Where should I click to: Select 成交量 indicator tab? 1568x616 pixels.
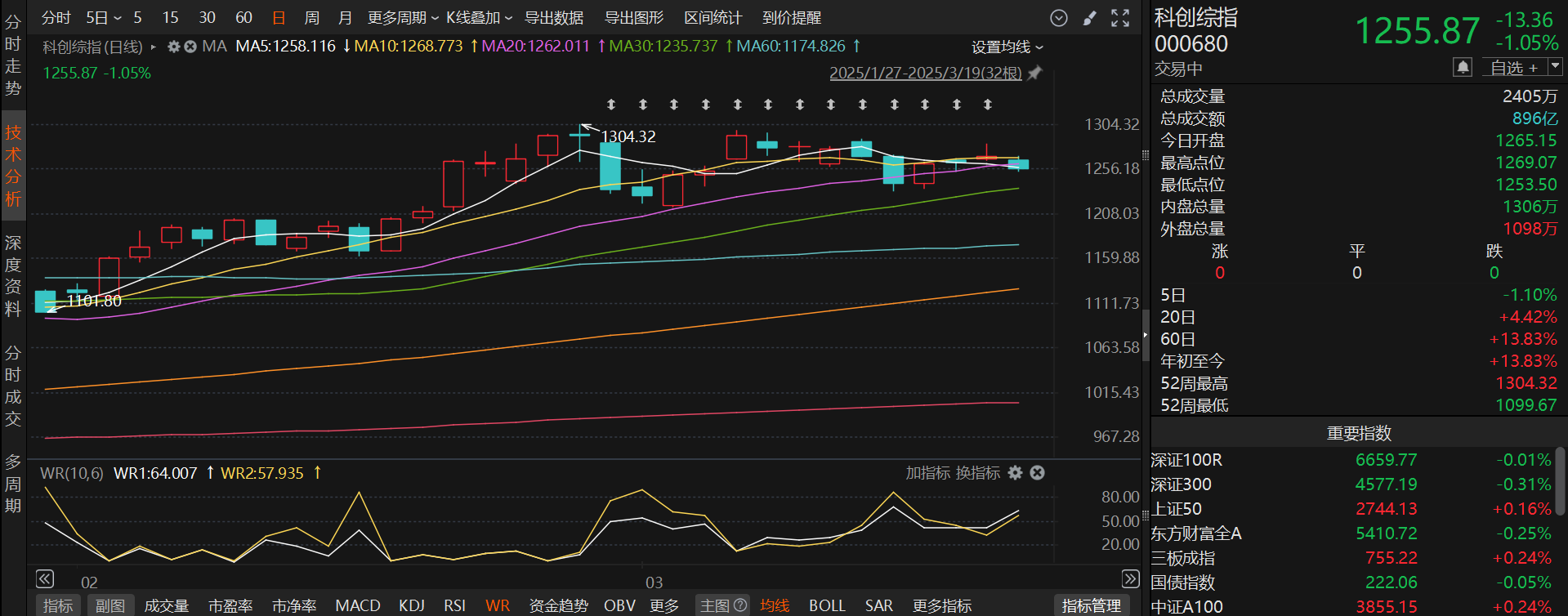pos(167,605)
